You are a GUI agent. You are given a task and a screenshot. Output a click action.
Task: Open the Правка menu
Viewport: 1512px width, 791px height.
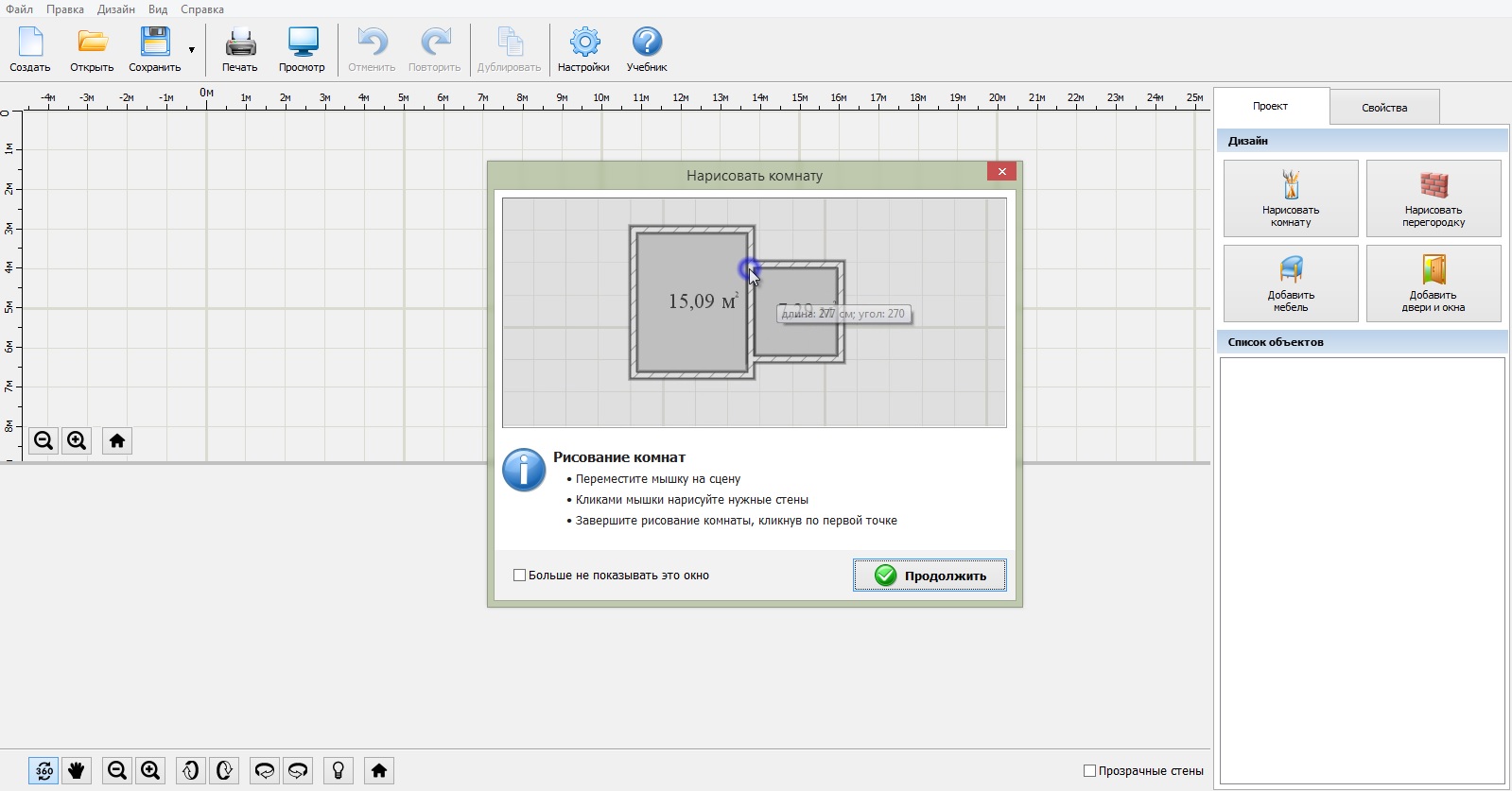(x=65, y=9)
